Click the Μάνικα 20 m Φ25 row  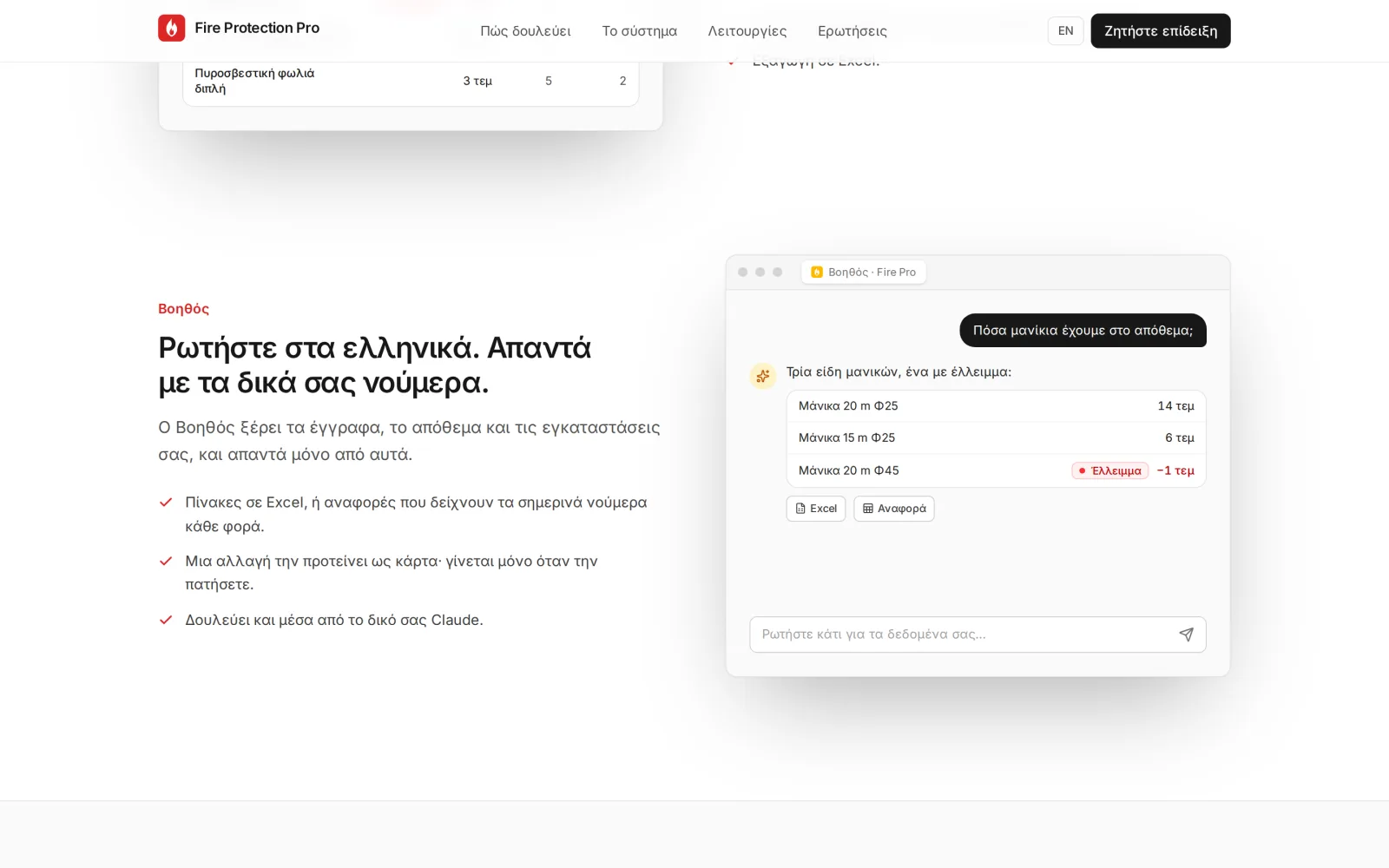996,406
